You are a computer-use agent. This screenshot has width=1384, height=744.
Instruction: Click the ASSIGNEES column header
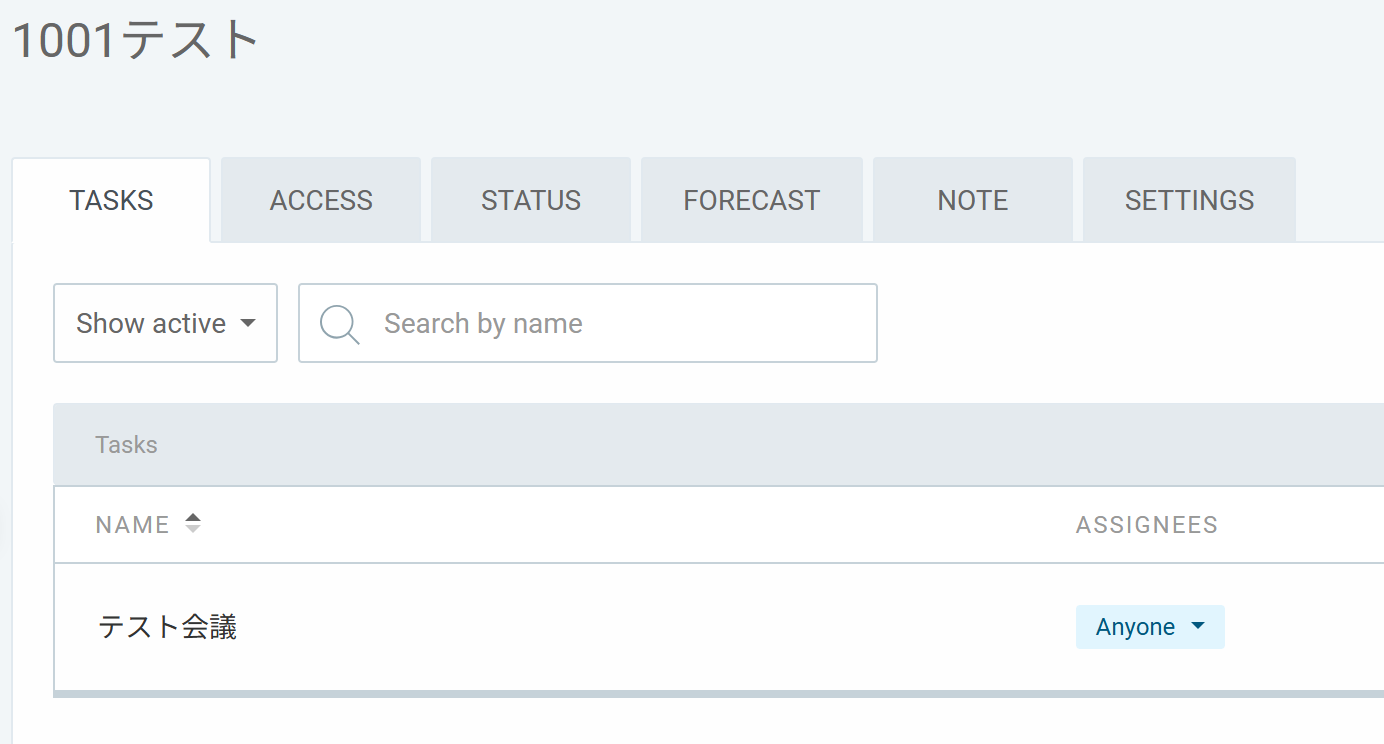pos(1146,525)
